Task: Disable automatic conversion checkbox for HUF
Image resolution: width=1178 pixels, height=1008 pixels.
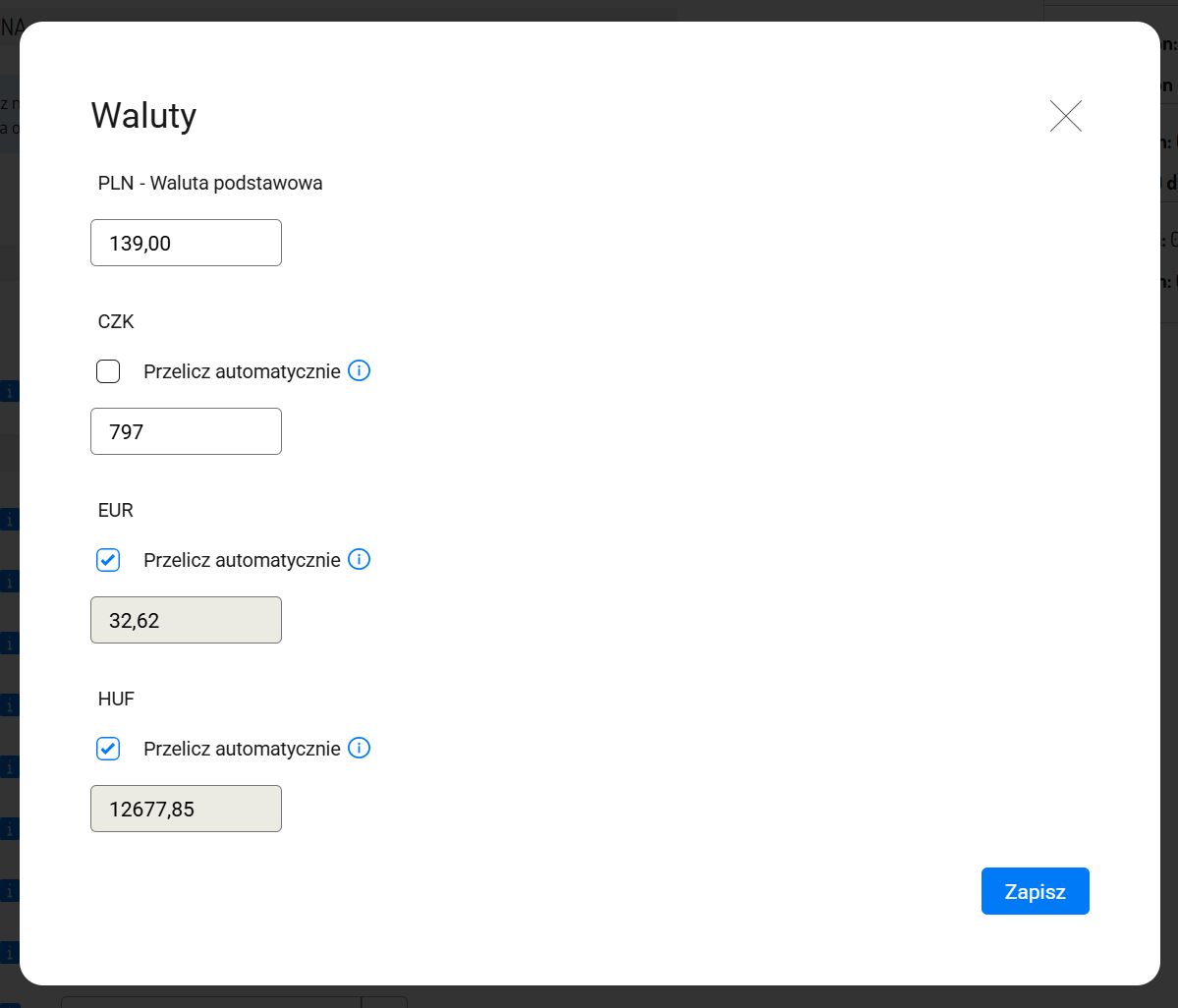Action: (108, 749)
